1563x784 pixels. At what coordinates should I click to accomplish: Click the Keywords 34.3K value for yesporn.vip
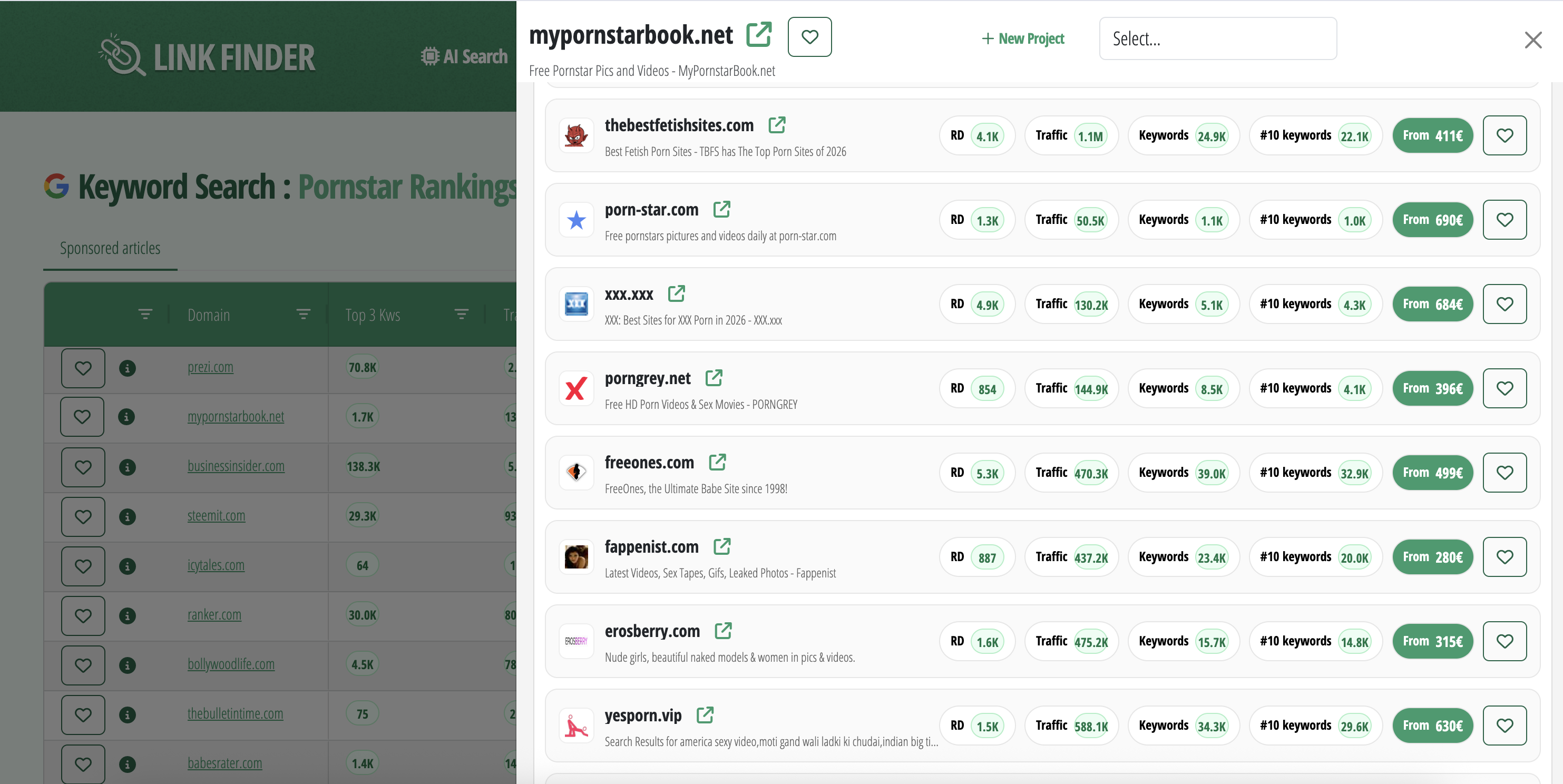click(1211, 727)
